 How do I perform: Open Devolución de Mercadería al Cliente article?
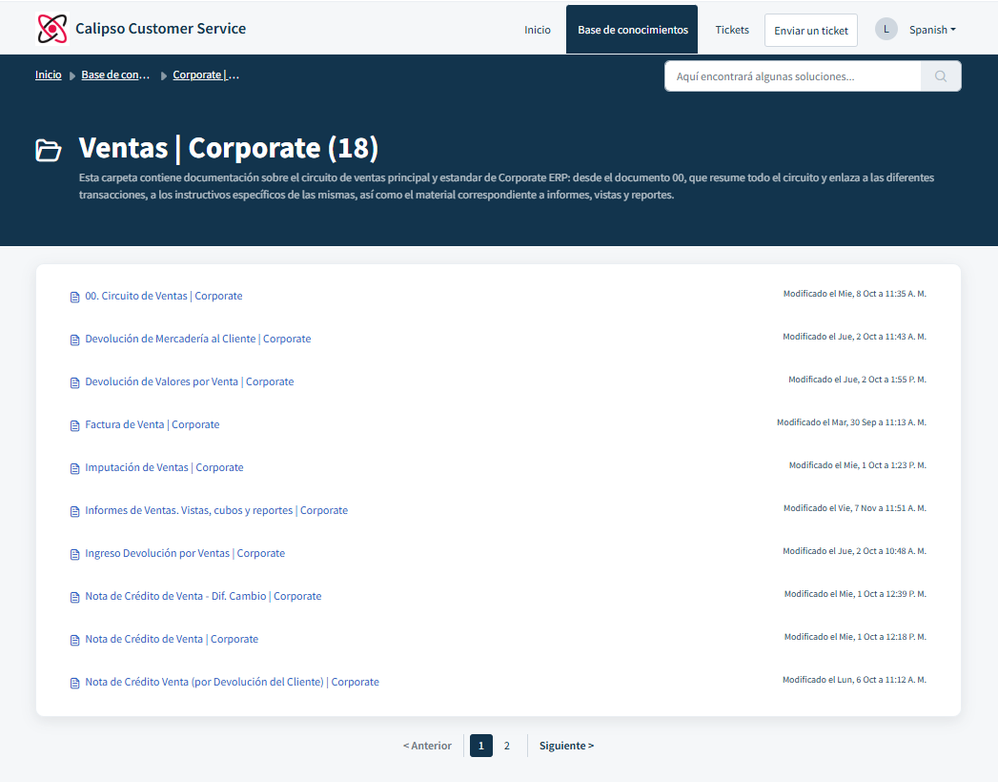point(198,339)
